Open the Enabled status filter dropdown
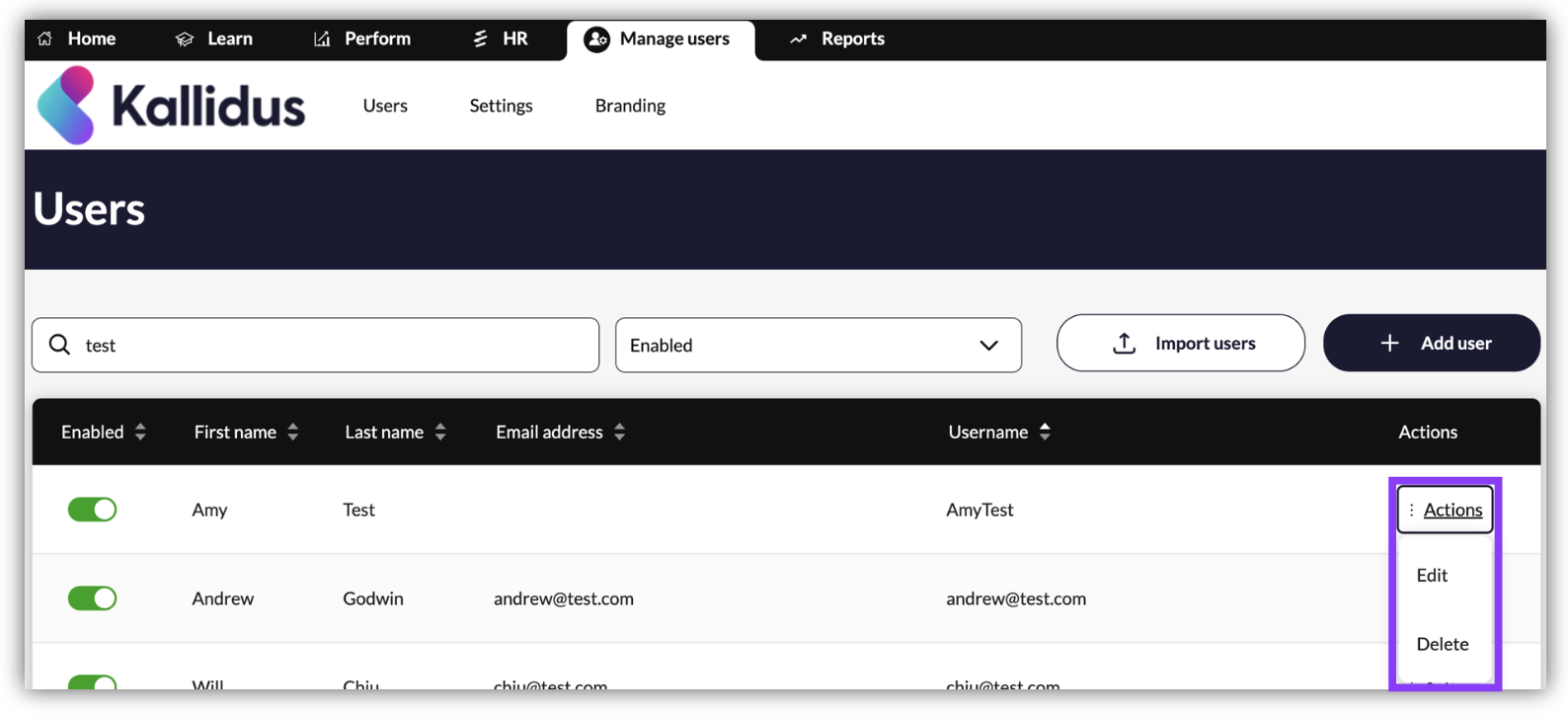 [818, 345]
